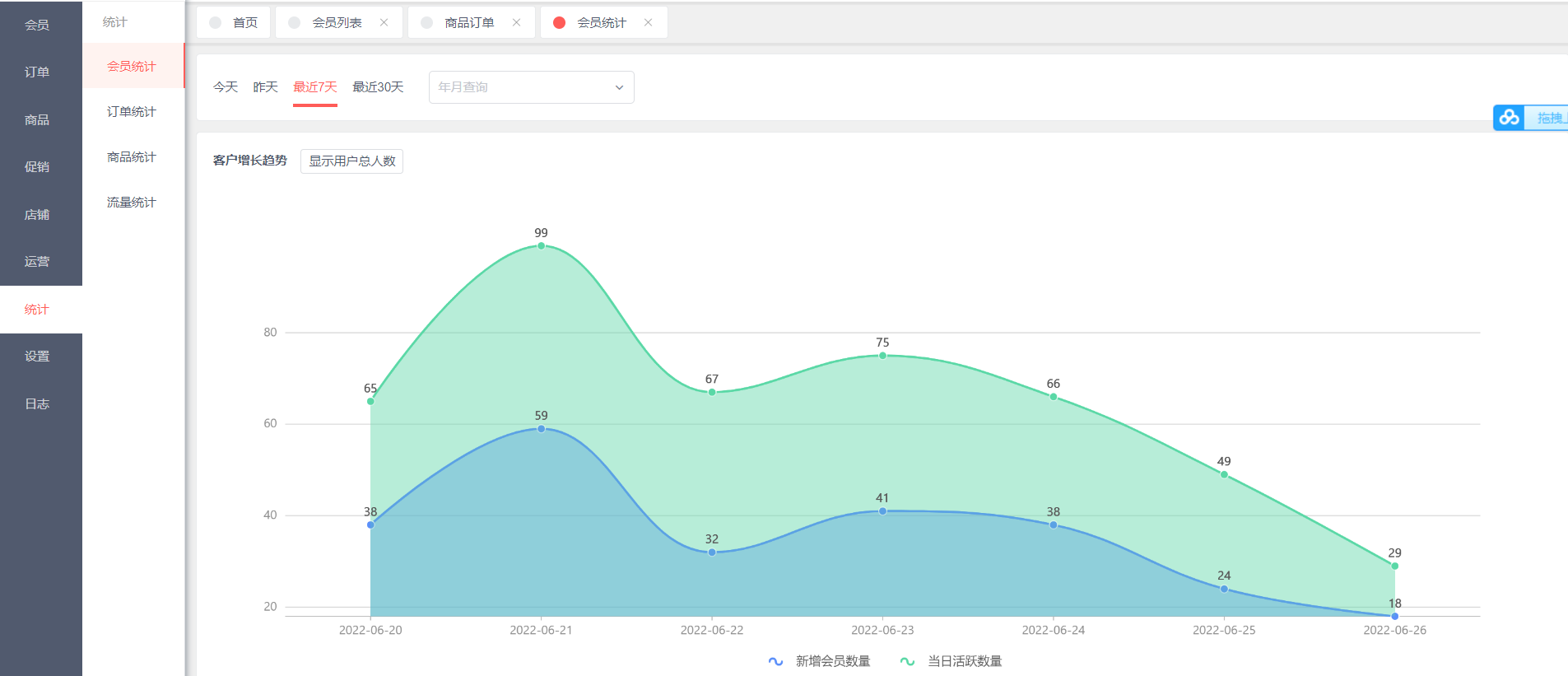The image size is (1568, 676).
Task: Click the 年月查询 dropdown arrow
Action: coord(619,87)
